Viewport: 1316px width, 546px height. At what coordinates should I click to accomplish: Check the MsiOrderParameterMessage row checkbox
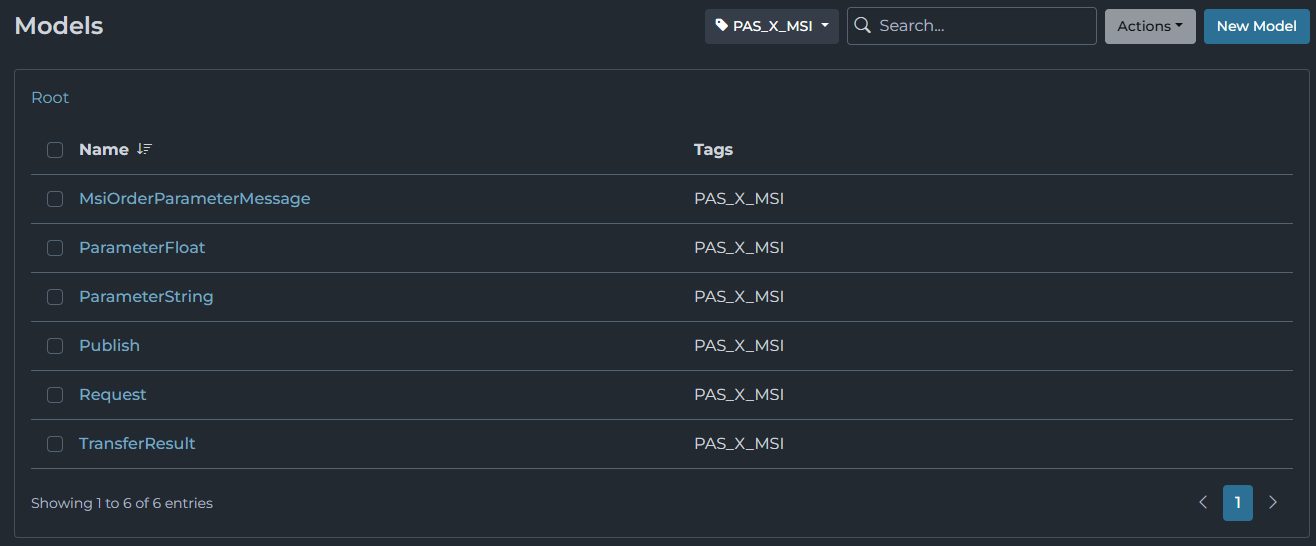[55, 199]
